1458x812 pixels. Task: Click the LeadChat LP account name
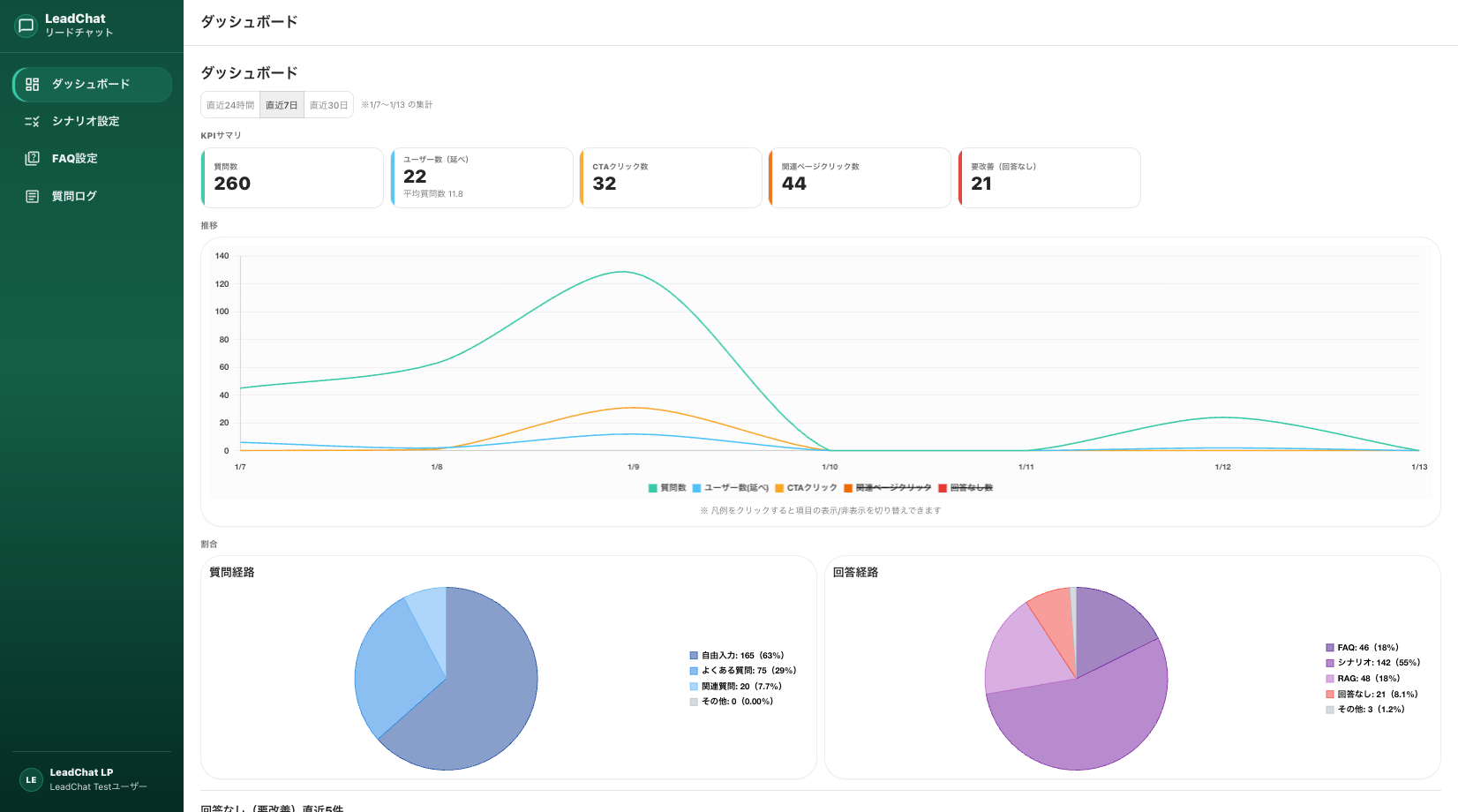click(81, 772)
